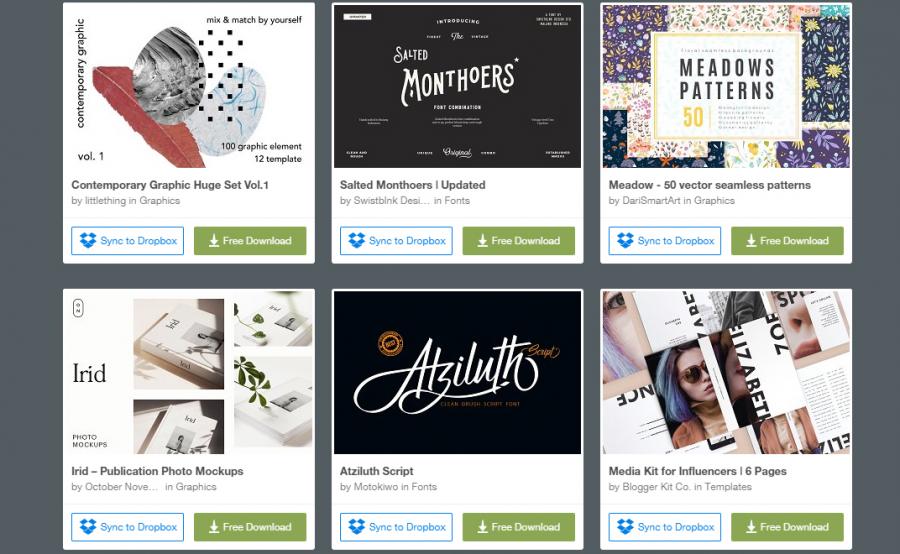Viewport: 900px width, 554px height.
Task: Sync Media Kit for Influencers to Dropbox
Action: pos(665,527)
